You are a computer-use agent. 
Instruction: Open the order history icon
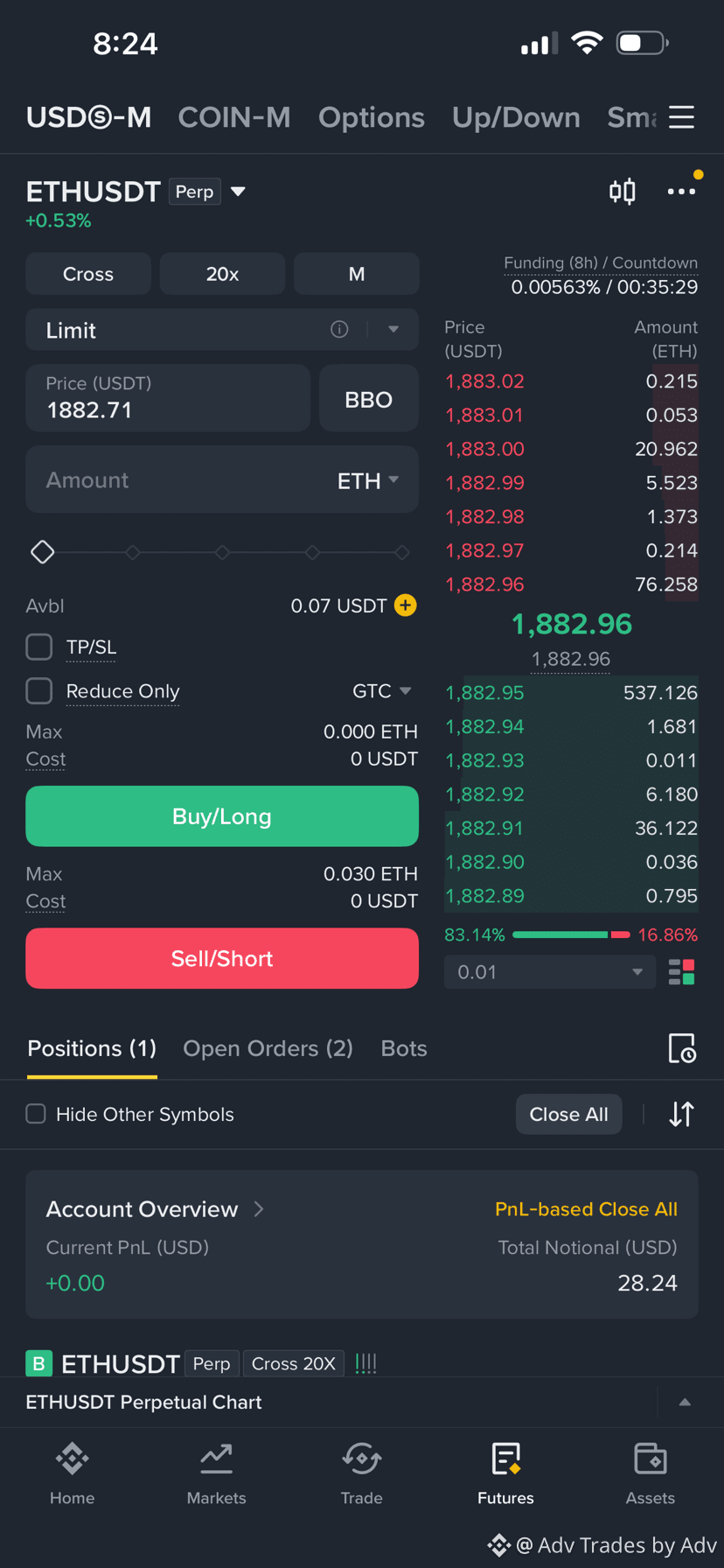pos(681,1048)
